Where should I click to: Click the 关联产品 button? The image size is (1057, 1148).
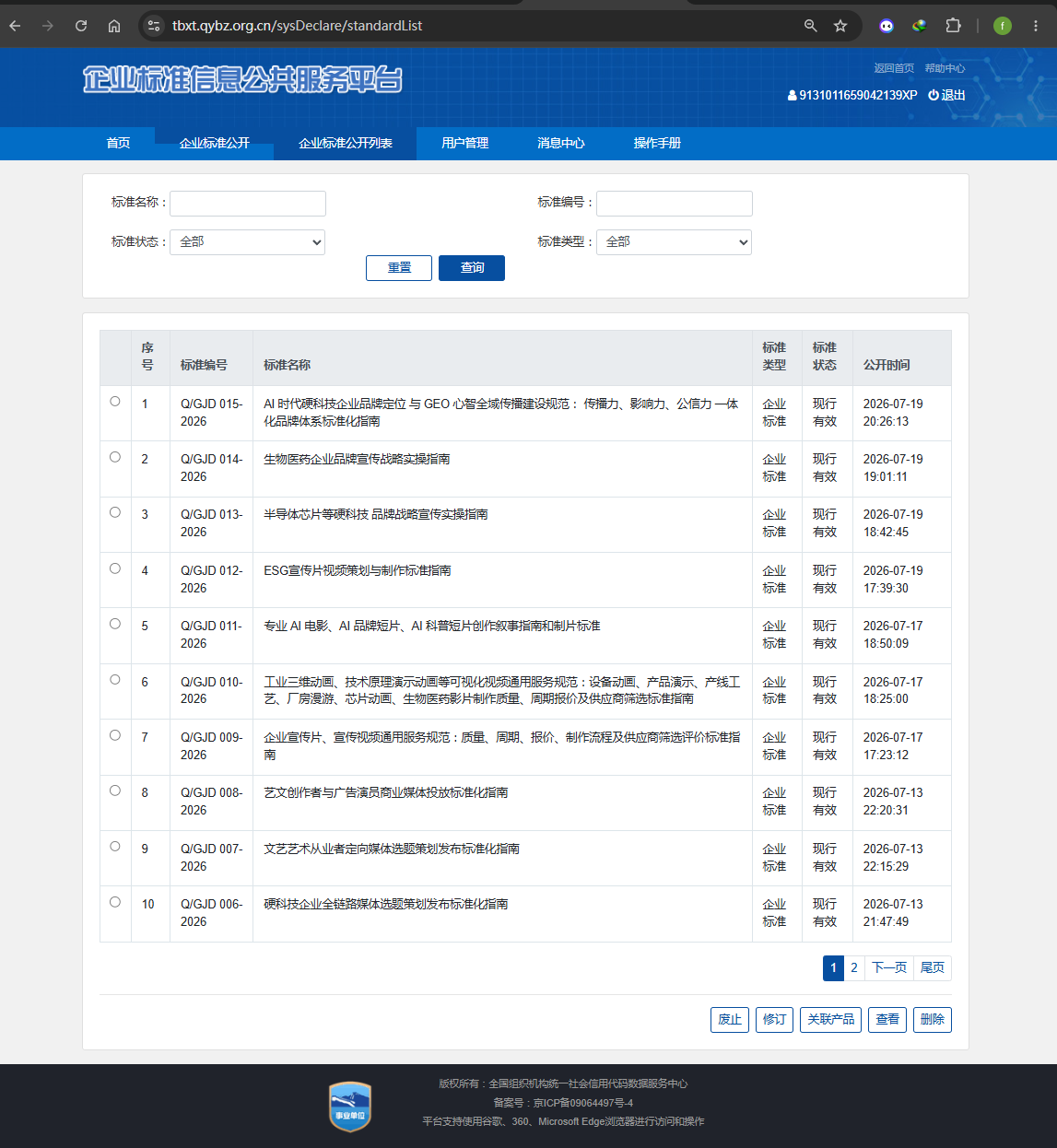830,1020
